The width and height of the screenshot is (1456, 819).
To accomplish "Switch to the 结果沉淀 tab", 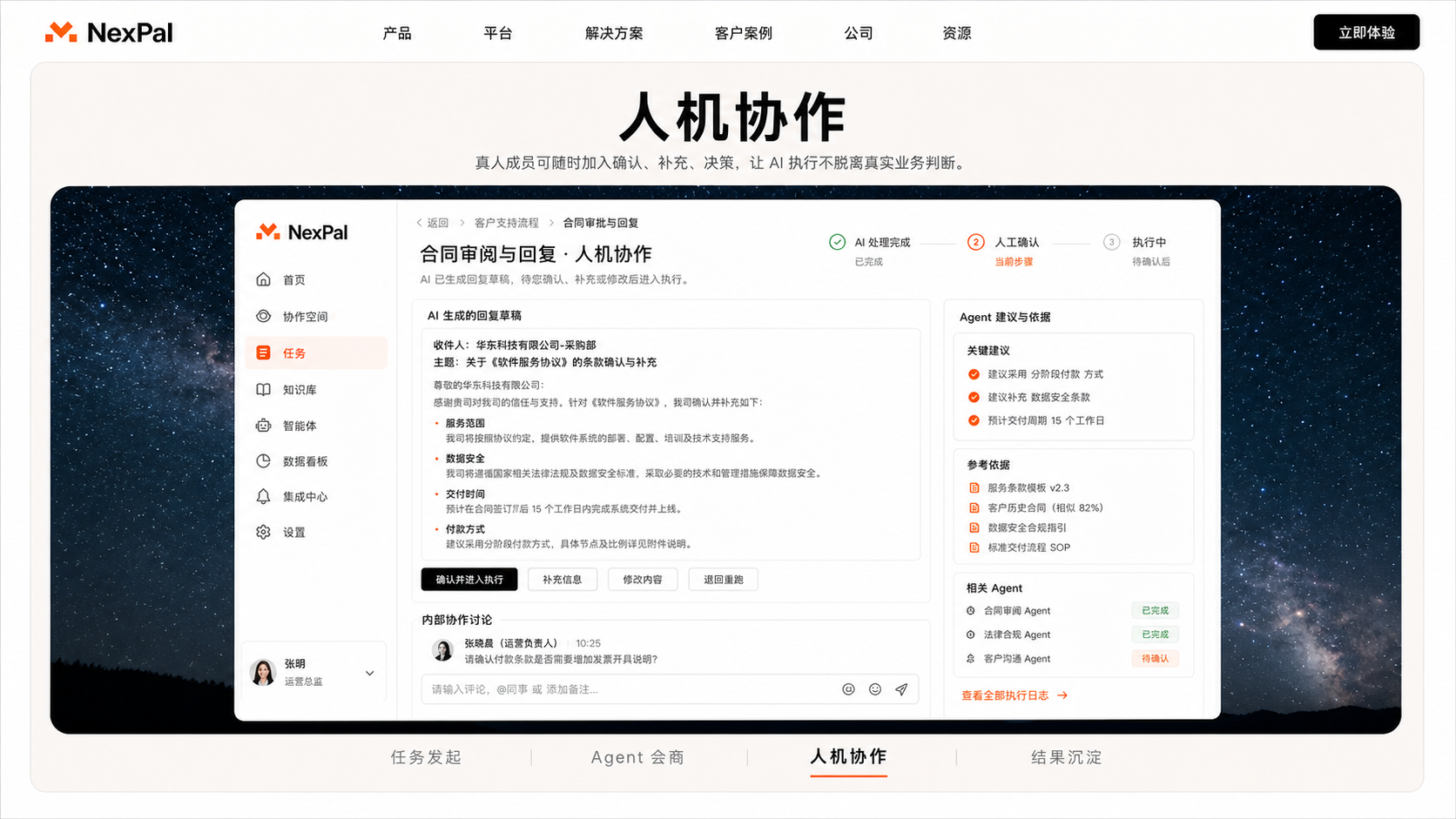I will (1067, 757).
